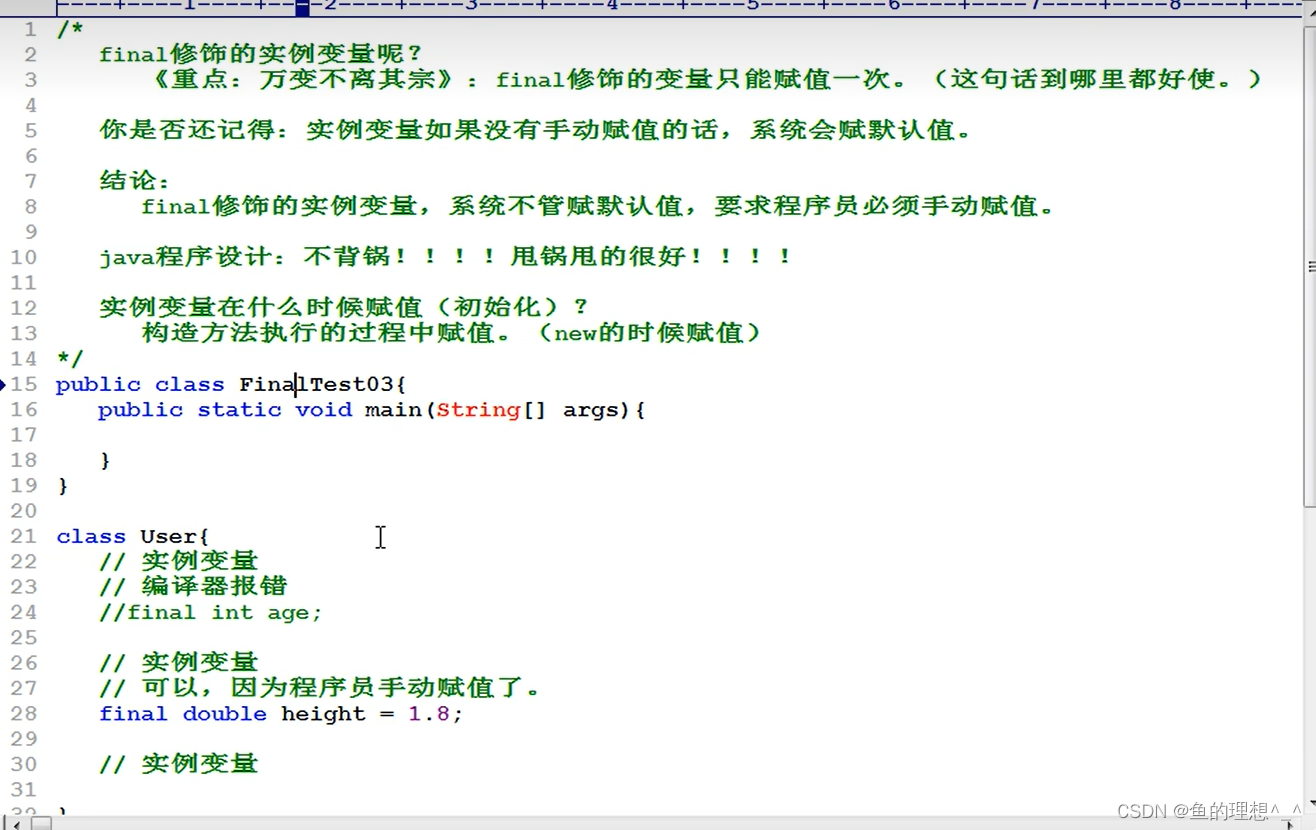Viewport: 1316px width, 830px height.
Task: Click the CSDN @鱼的理想 watermark link
Action: coord(1204,812)
